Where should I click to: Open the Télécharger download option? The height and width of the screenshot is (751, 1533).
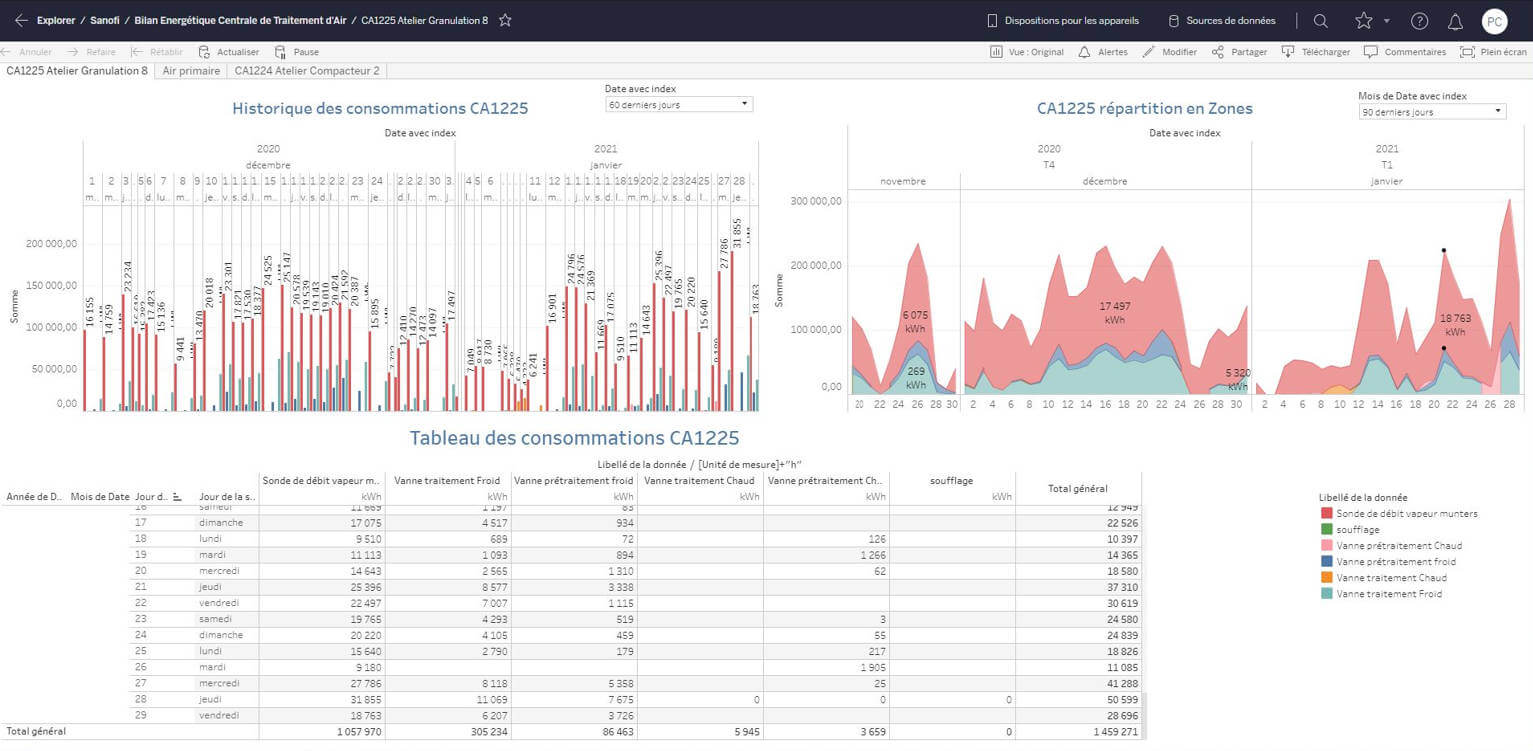[x=1316, y=52]
